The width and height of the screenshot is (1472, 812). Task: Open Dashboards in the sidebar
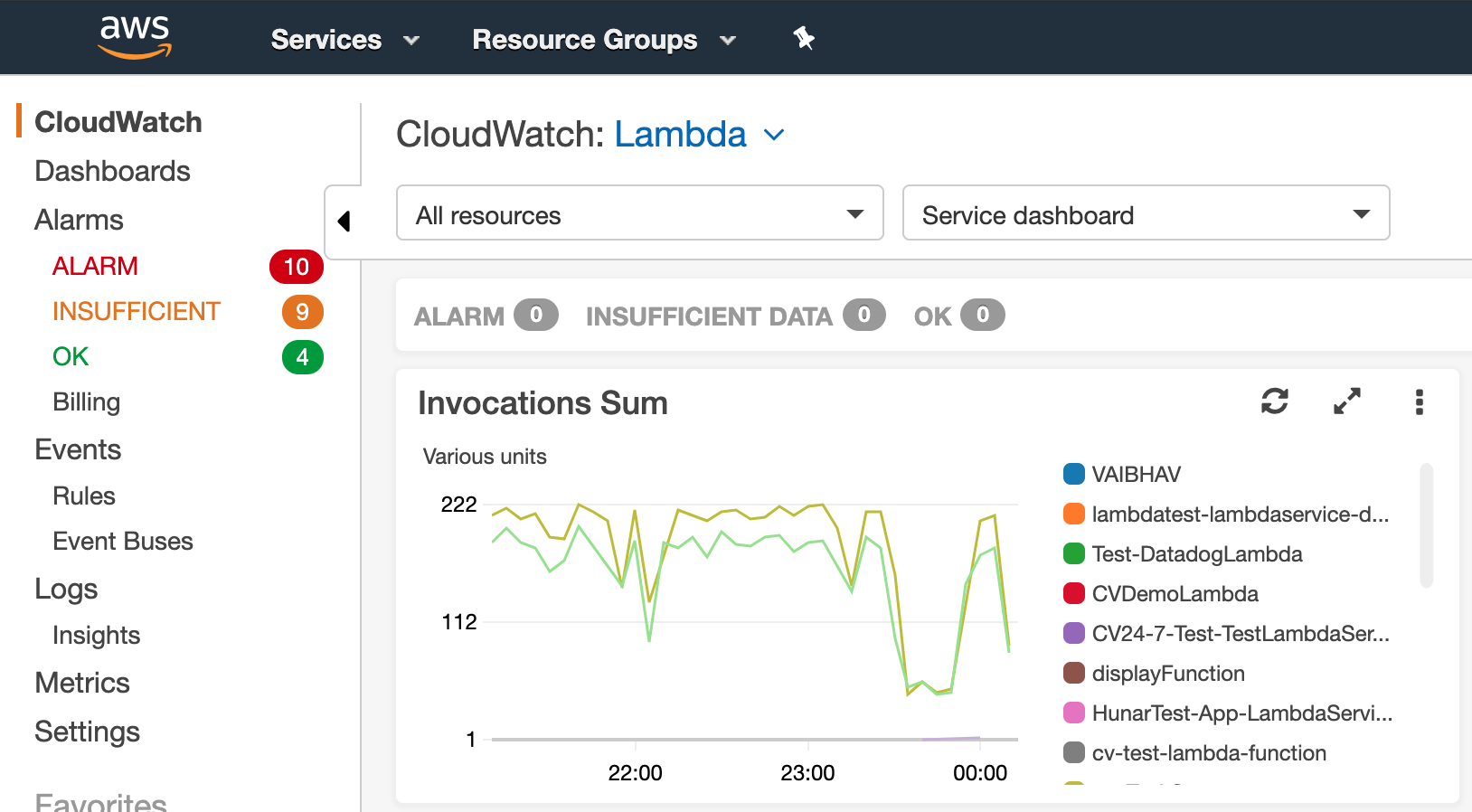pos(112,171)
